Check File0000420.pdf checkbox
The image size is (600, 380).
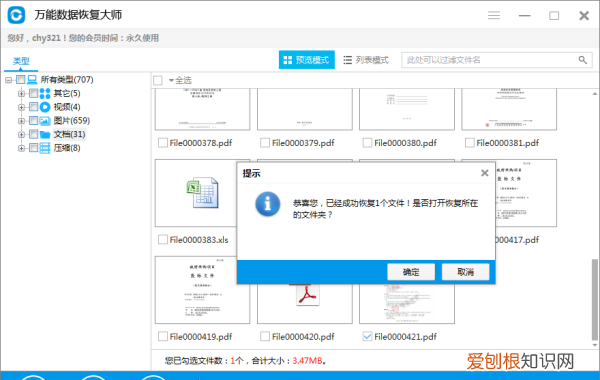click(x=265, y=336)
